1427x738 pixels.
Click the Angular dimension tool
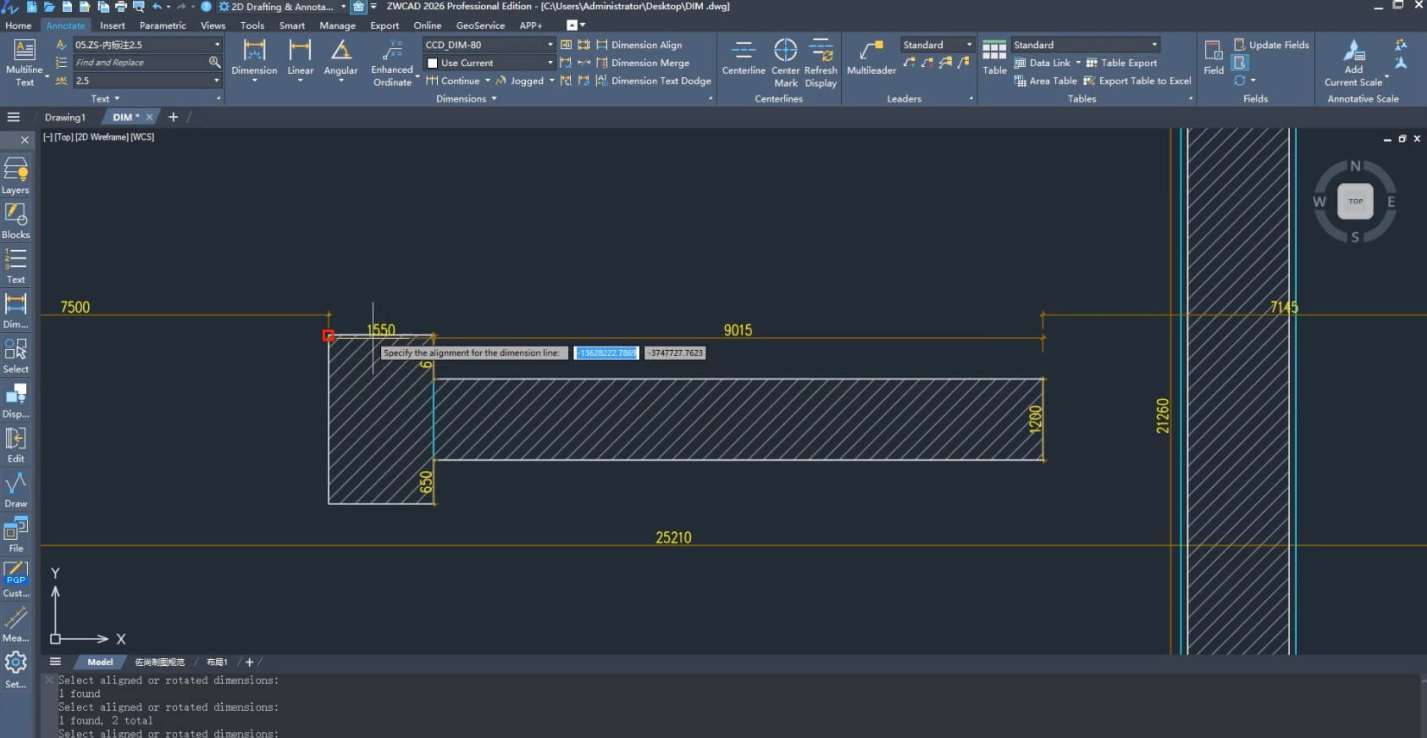[341, 56]
